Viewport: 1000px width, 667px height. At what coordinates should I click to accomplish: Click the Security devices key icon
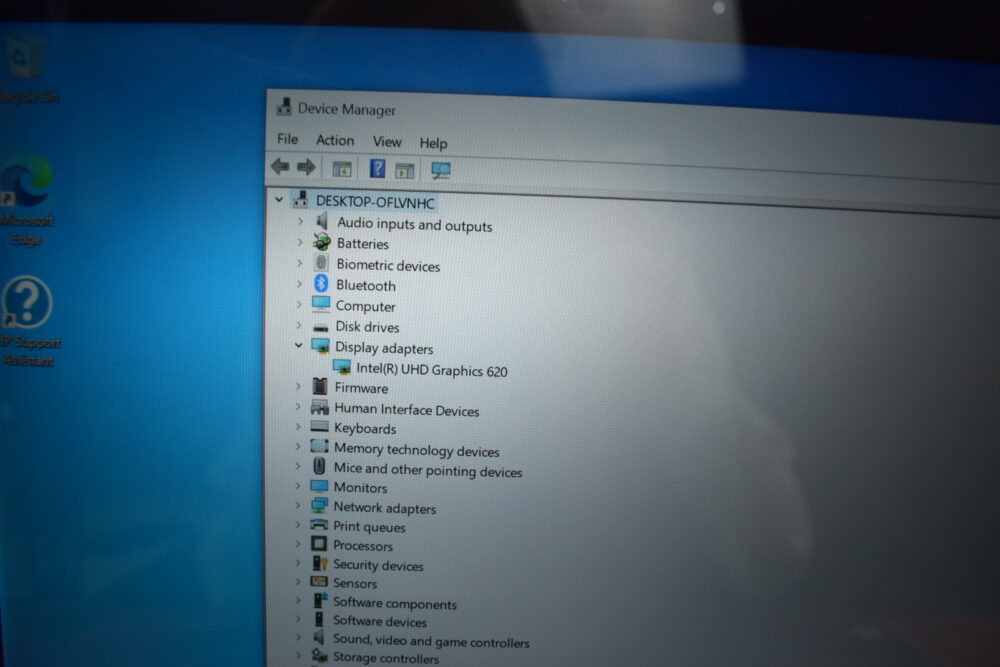(x=320, y=562)
